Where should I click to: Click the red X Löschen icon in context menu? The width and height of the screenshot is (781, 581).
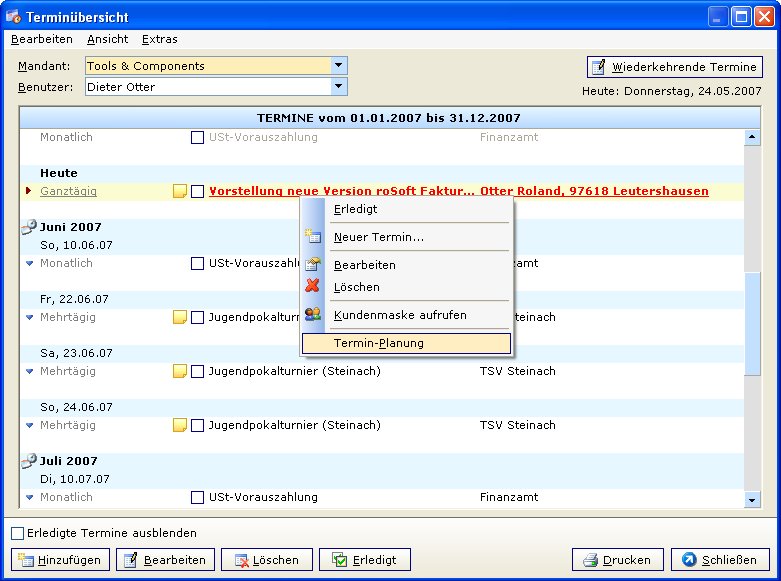313,287
